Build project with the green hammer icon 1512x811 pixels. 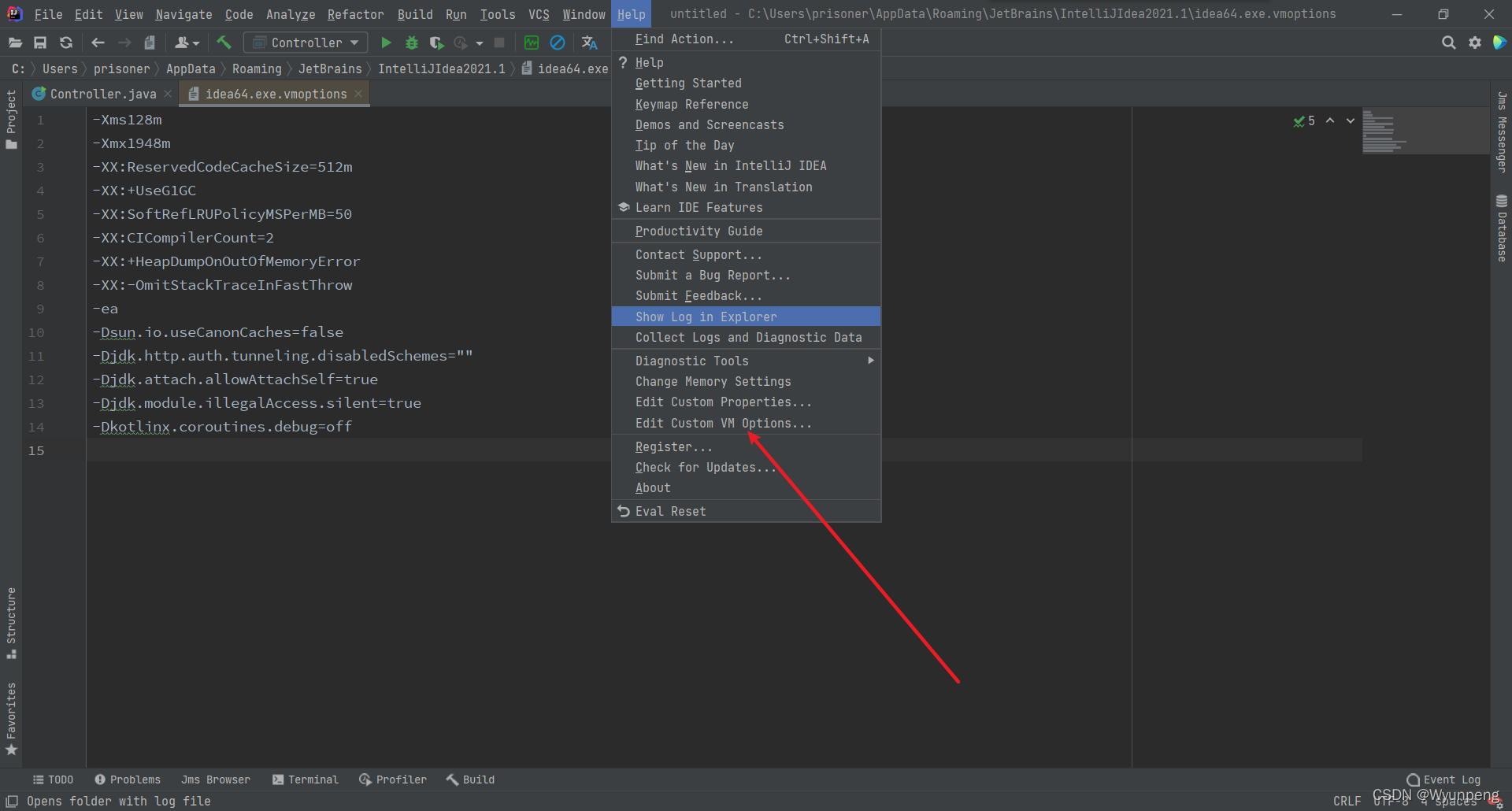point(224,43)
